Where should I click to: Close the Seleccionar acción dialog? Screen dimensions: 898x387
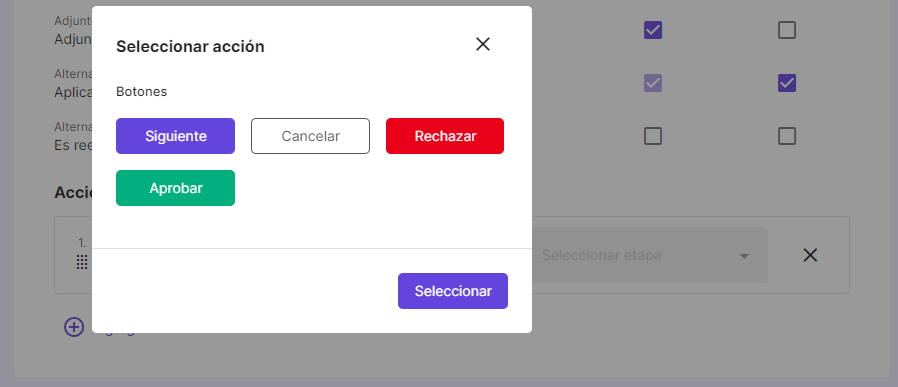pyautogui.click(x=483, y=44)
